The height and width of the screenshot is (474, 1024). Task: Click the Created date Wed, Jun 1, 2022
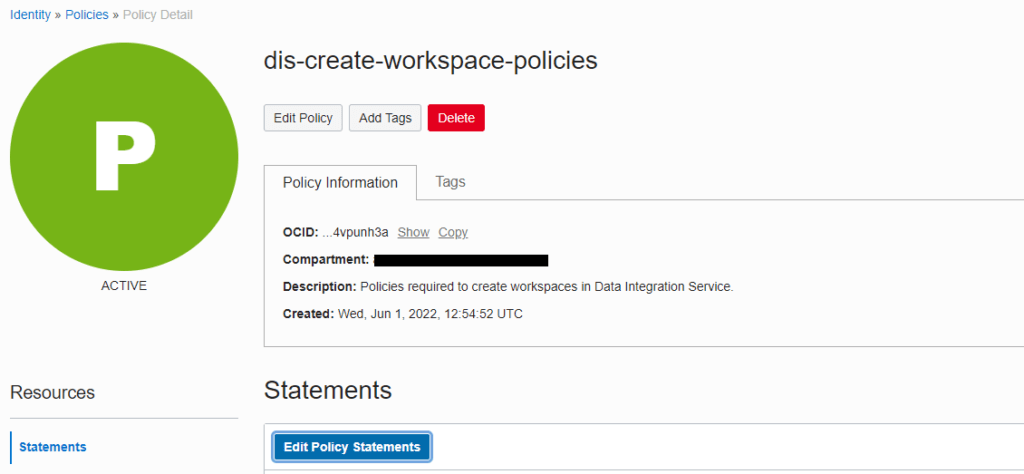click(430, 314)
